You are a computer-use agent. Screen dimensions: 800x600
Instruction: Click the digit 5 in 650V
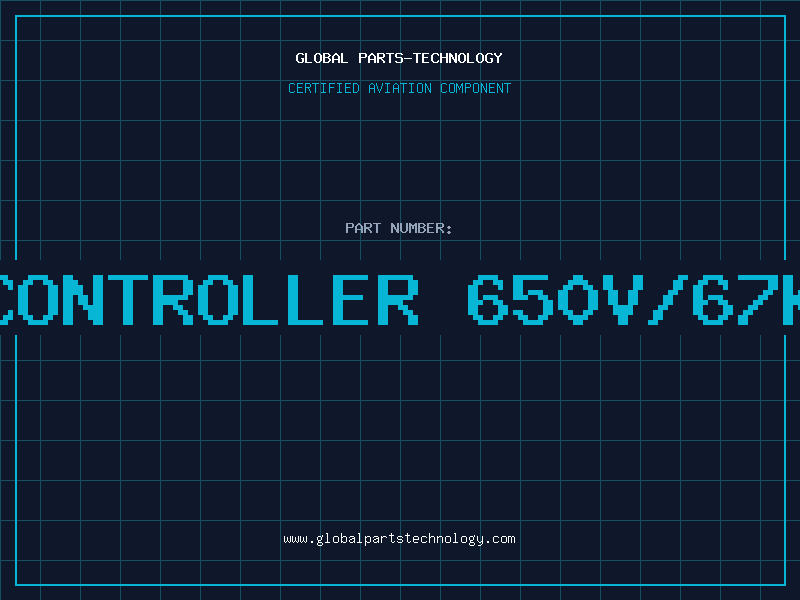(533, 300)
